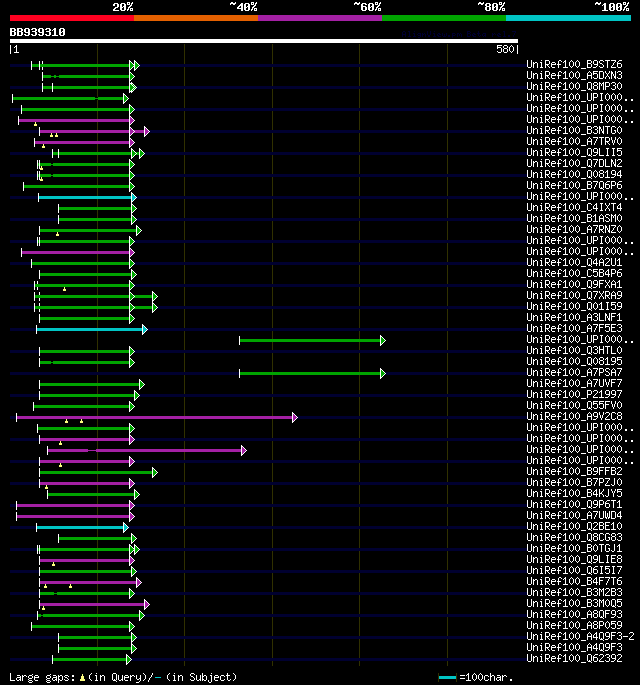640x685 pixels.
Task: Select the UniRef100_B9FFB2 label
Action: coord(574,471)
